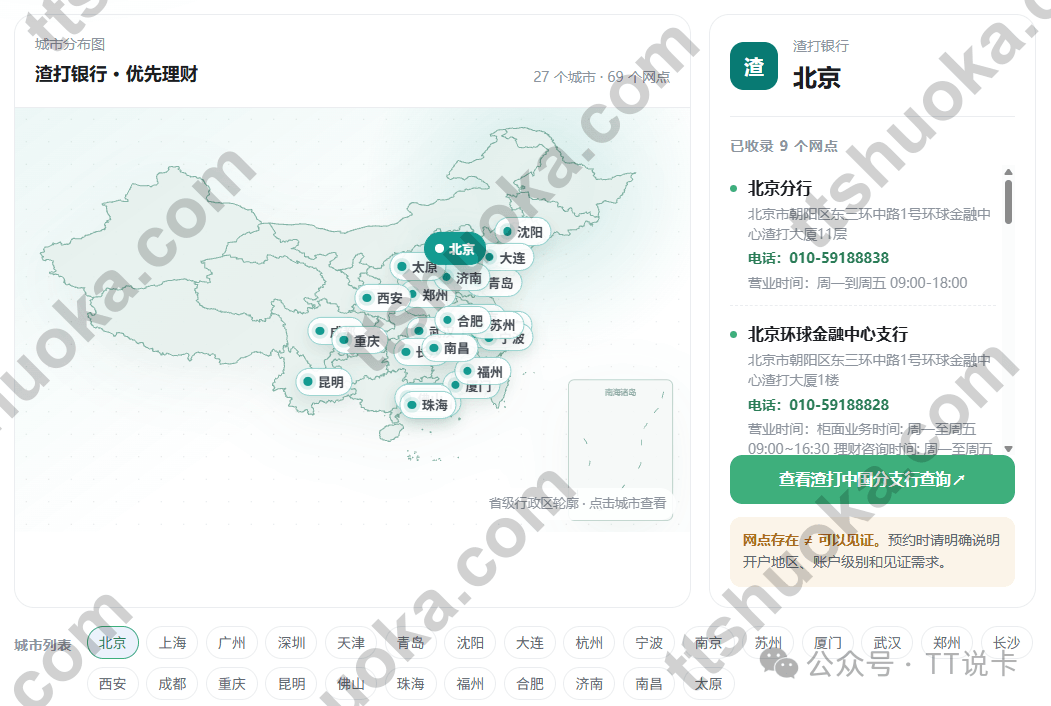Click the 合肥 map marker

462,320
